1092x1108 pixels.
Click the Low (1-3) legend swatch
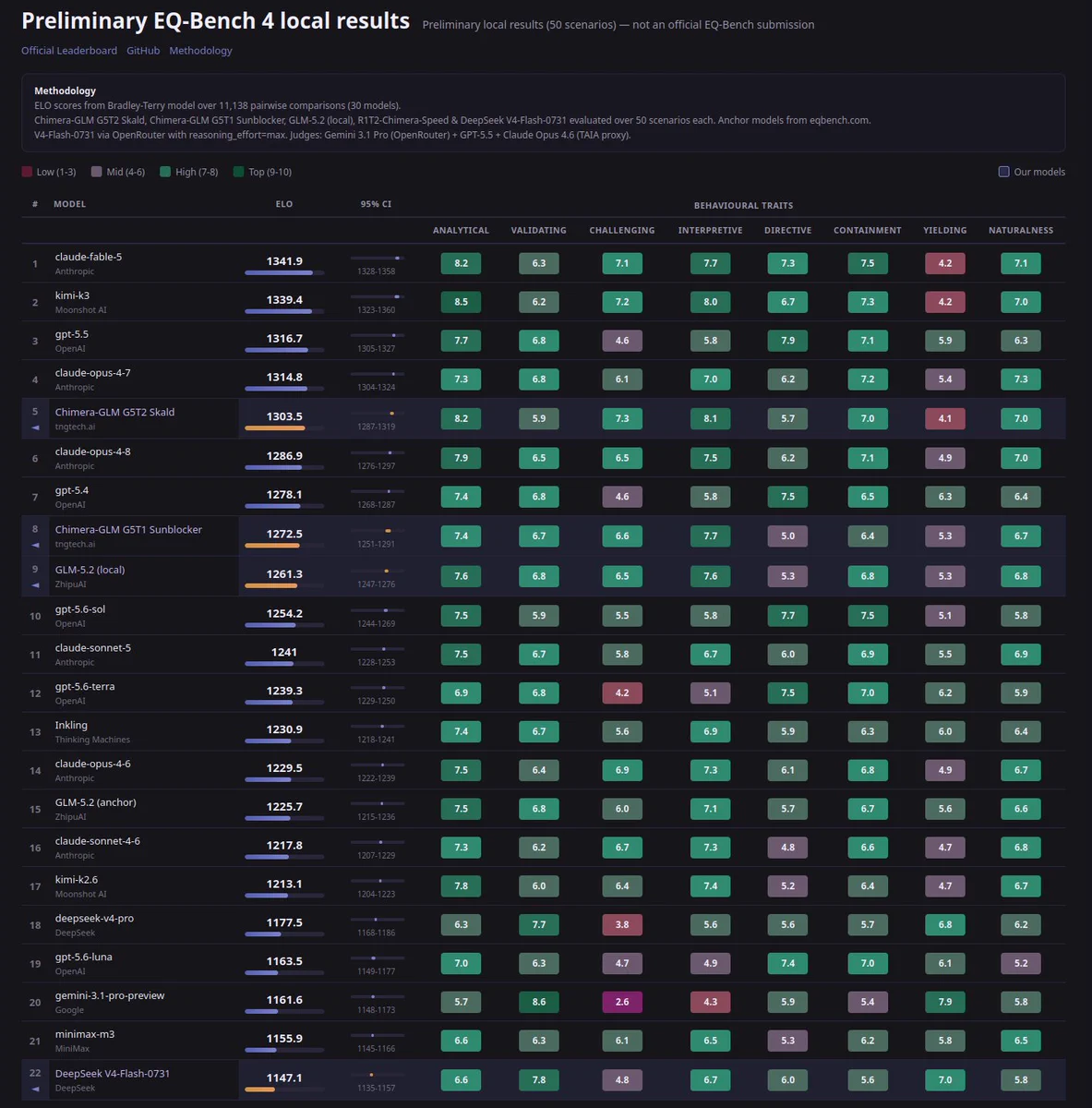(27, 172)
